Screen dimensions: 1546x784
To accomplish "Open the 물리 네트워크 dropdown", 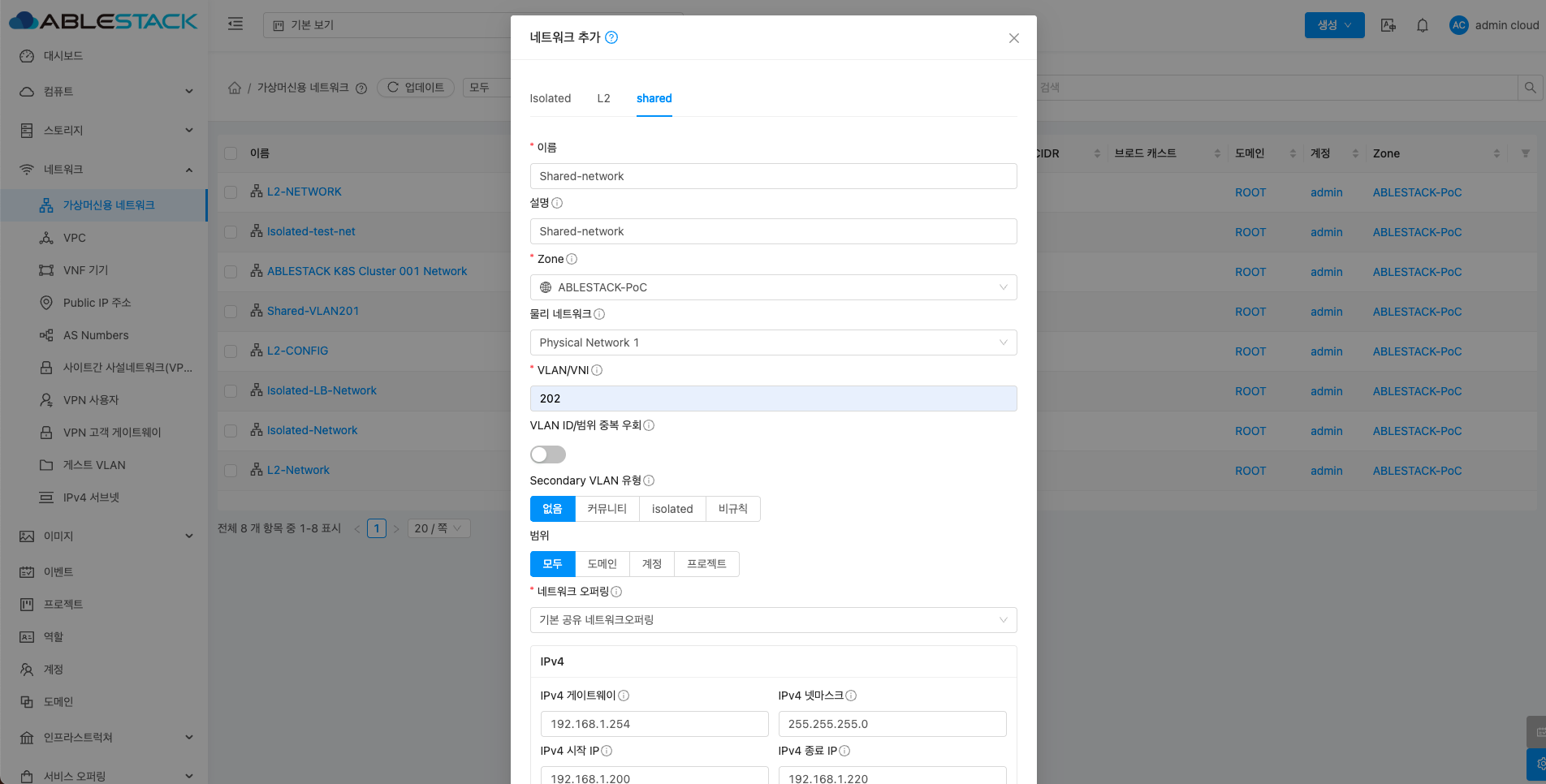I will point(772,342).
